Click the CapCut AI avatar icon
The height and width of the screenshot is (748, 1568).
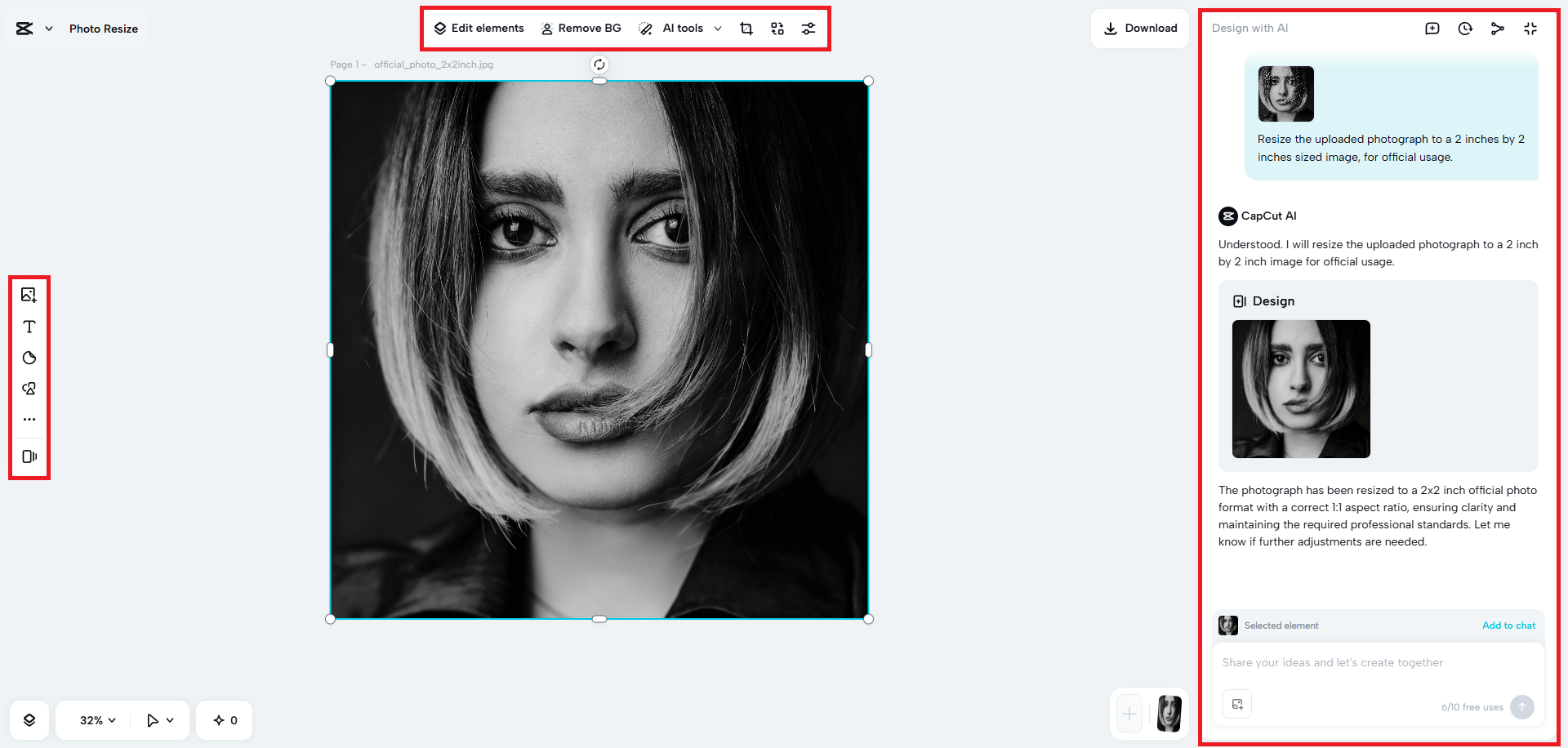pyautogui.click(x=1228, y=216)
